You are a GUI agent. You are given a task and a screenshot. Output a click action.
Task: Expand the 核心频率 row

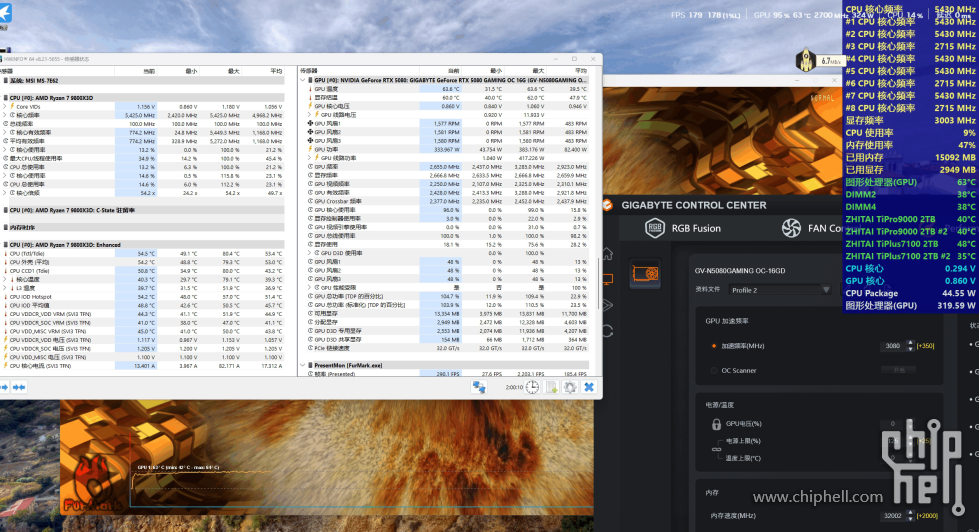[5, 116]
